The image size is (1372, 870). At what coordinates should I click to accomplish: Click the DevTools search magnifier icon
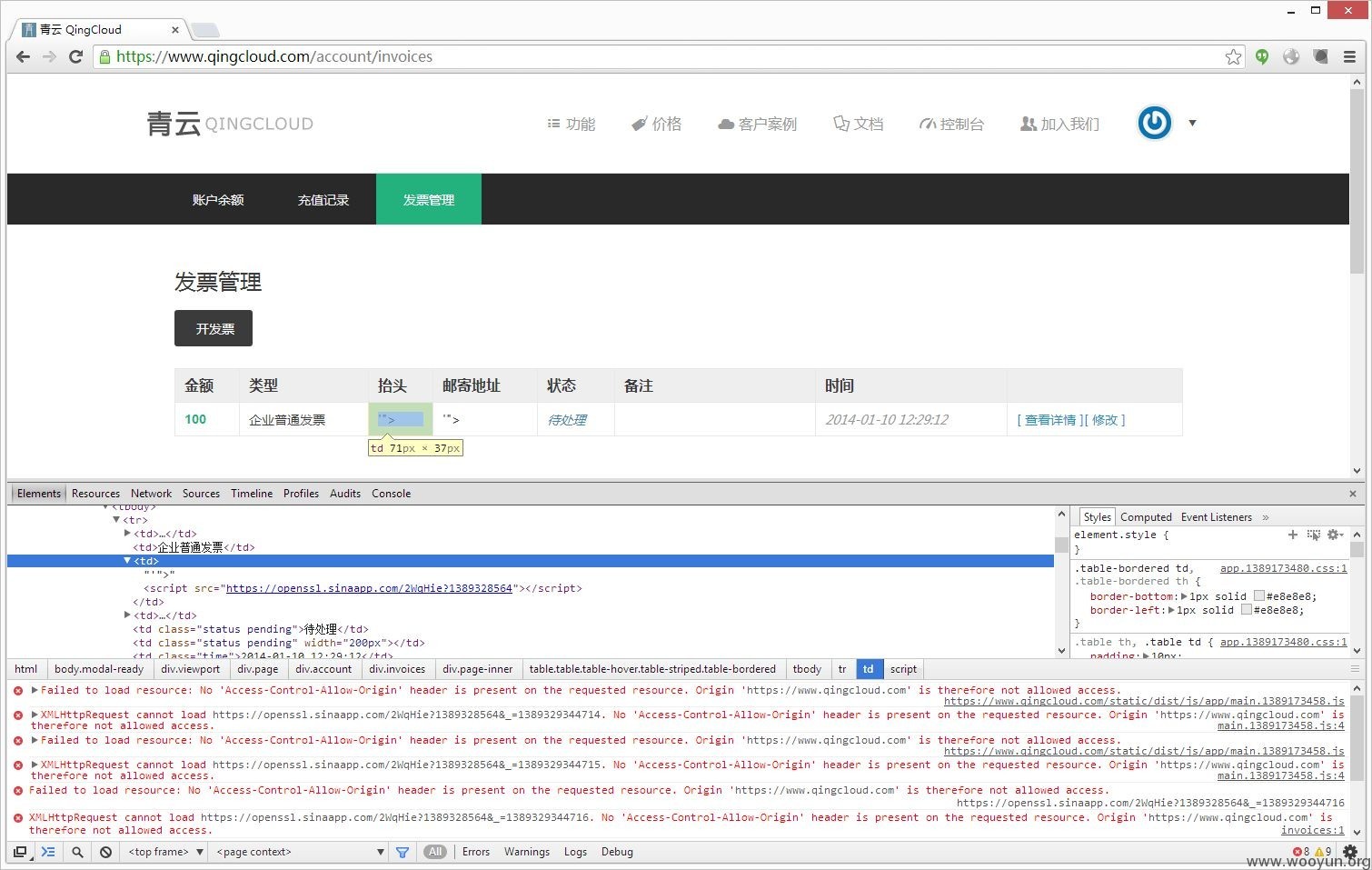77,852
